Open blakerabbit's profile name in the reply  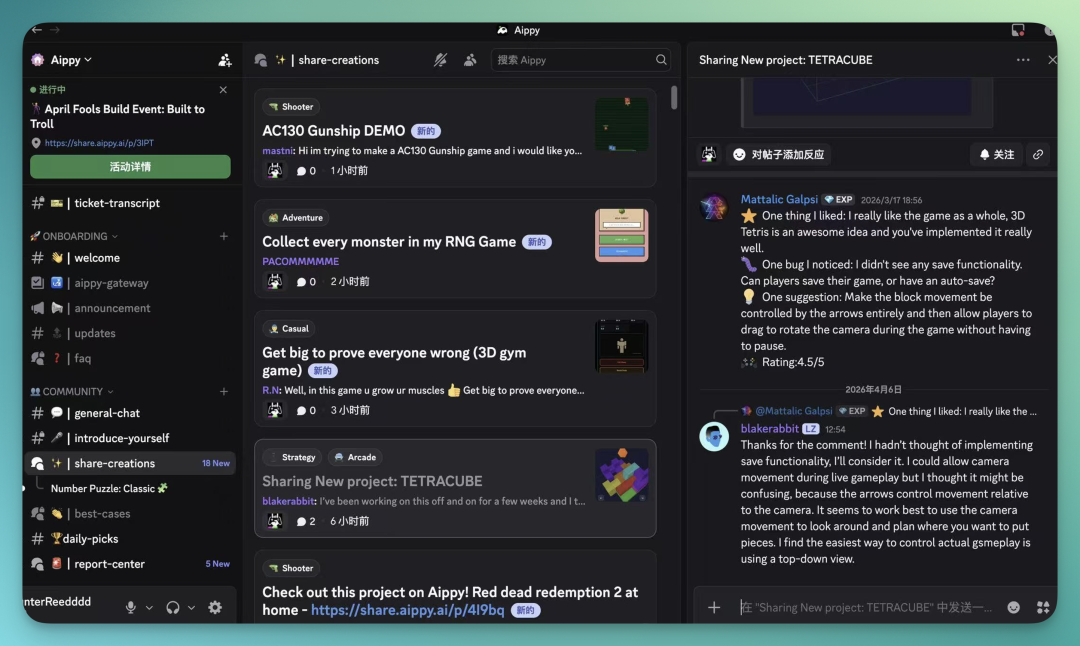[769, 429]
